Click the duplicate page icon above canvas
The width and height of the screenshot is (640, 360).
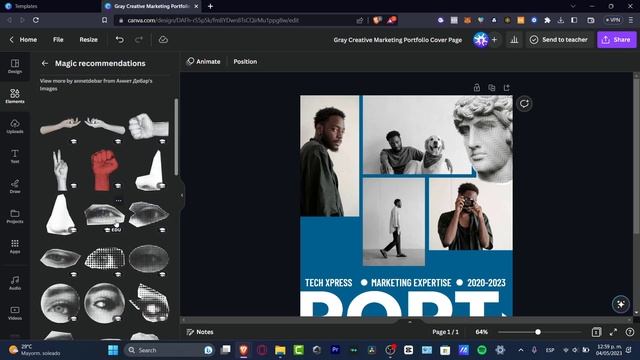[x=492, y=87]
